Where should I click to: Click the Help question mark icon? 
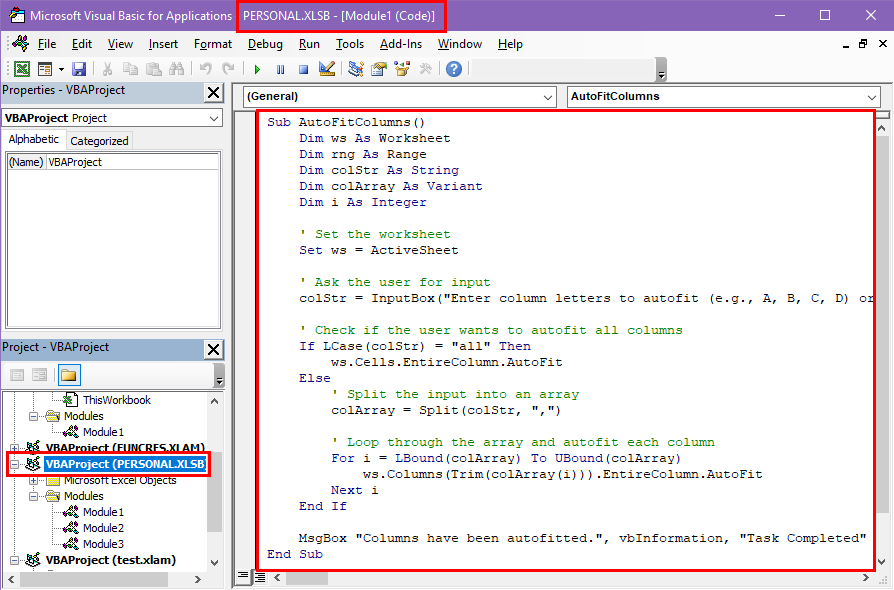pyautogui.click(x=454, y=70)
